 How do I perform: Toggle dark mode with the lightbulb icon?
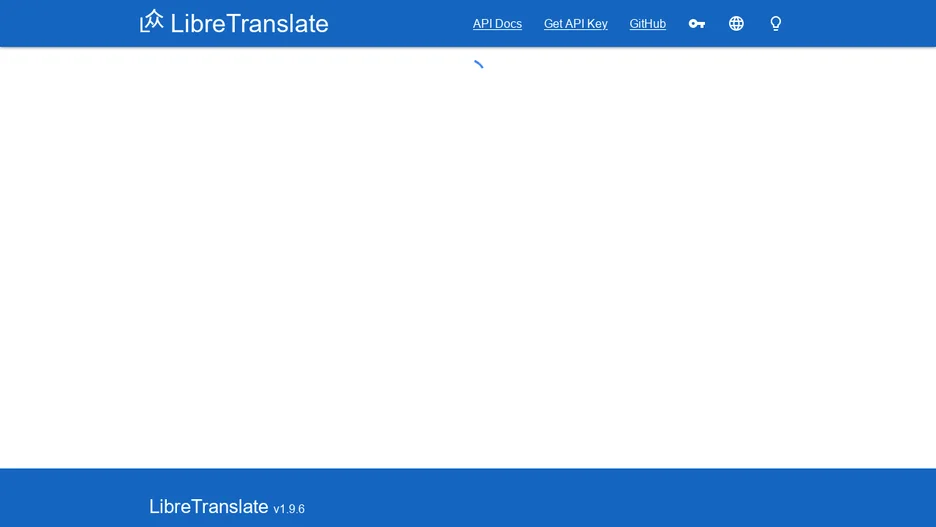(775, 23)
